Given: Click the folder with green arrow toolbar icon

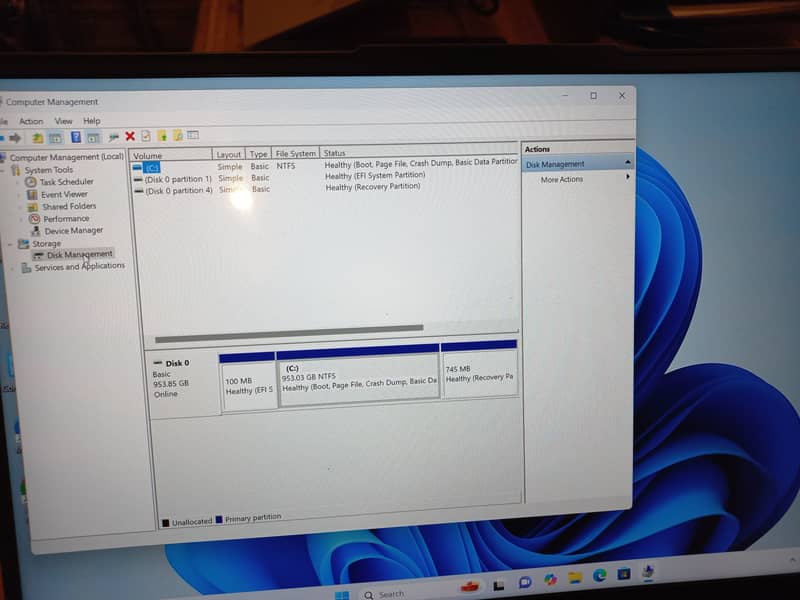Looking at the screenshot, I should [x=162, y=136].
